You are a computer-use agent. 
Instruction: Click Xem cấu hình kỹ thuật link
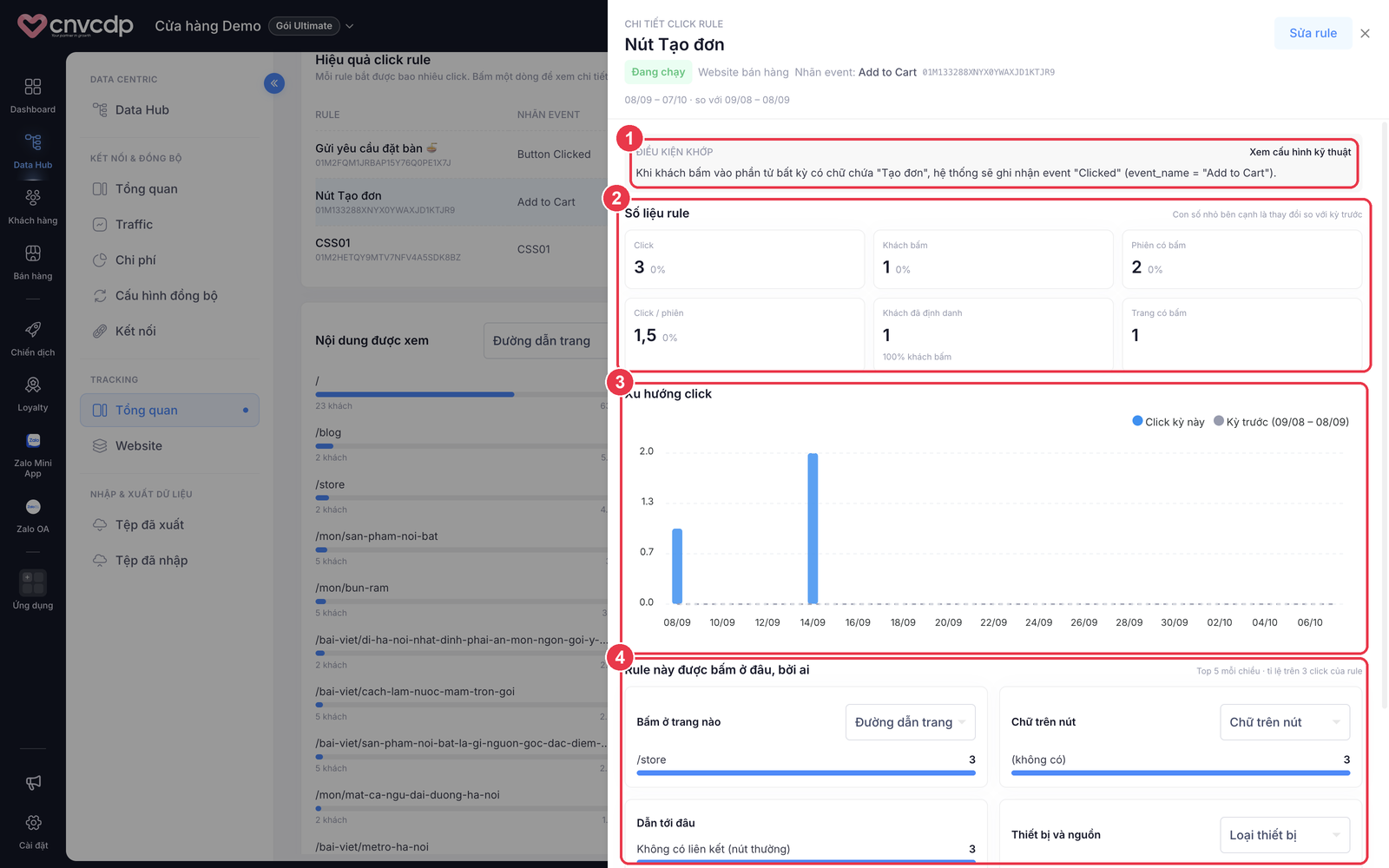tap(1300, 152)
